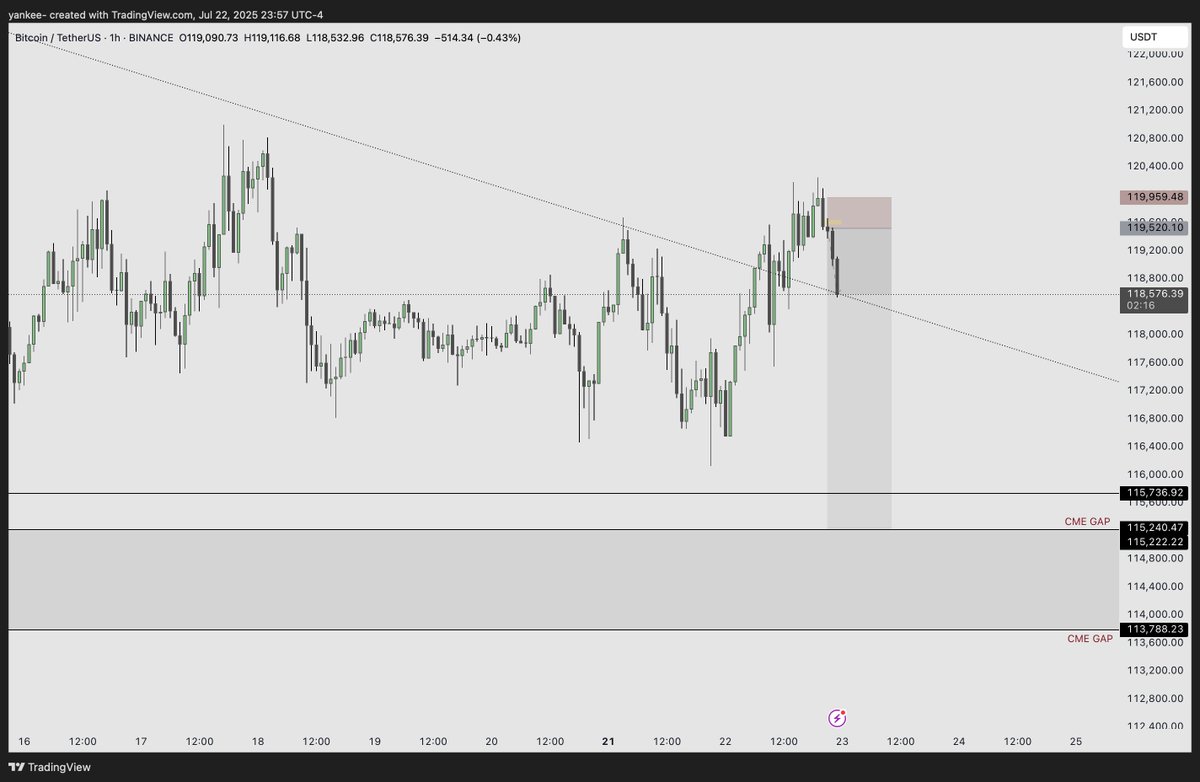1200x782 pixels.
Task: Click the 115,240.47 price label
Action: (x=1155, y=527)
